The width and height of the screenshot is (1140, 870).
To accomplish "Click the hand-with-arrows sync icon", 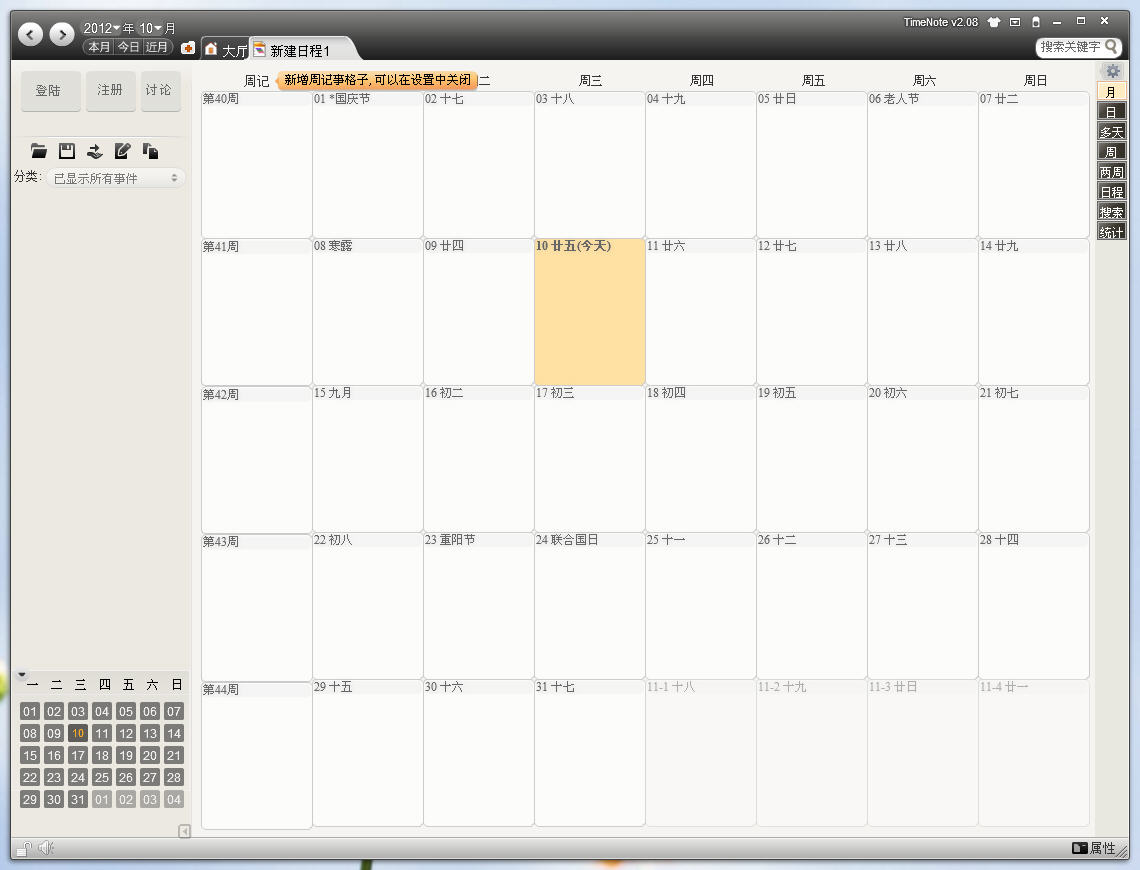I will [95, 151].
